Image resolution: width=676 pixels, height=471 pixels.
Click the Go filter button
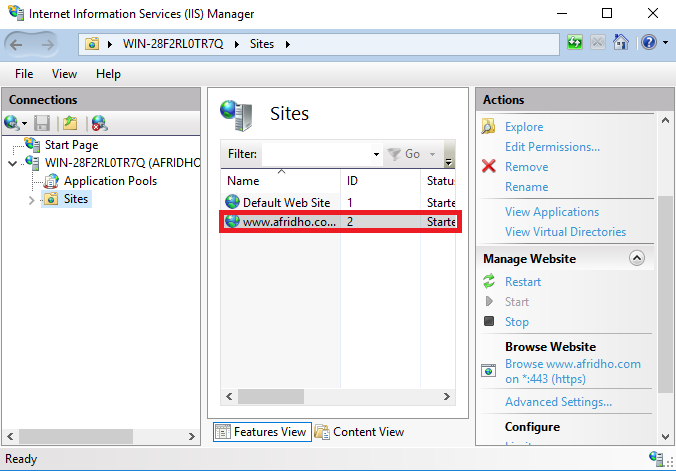pyautogui.click(x=404, y=154)
